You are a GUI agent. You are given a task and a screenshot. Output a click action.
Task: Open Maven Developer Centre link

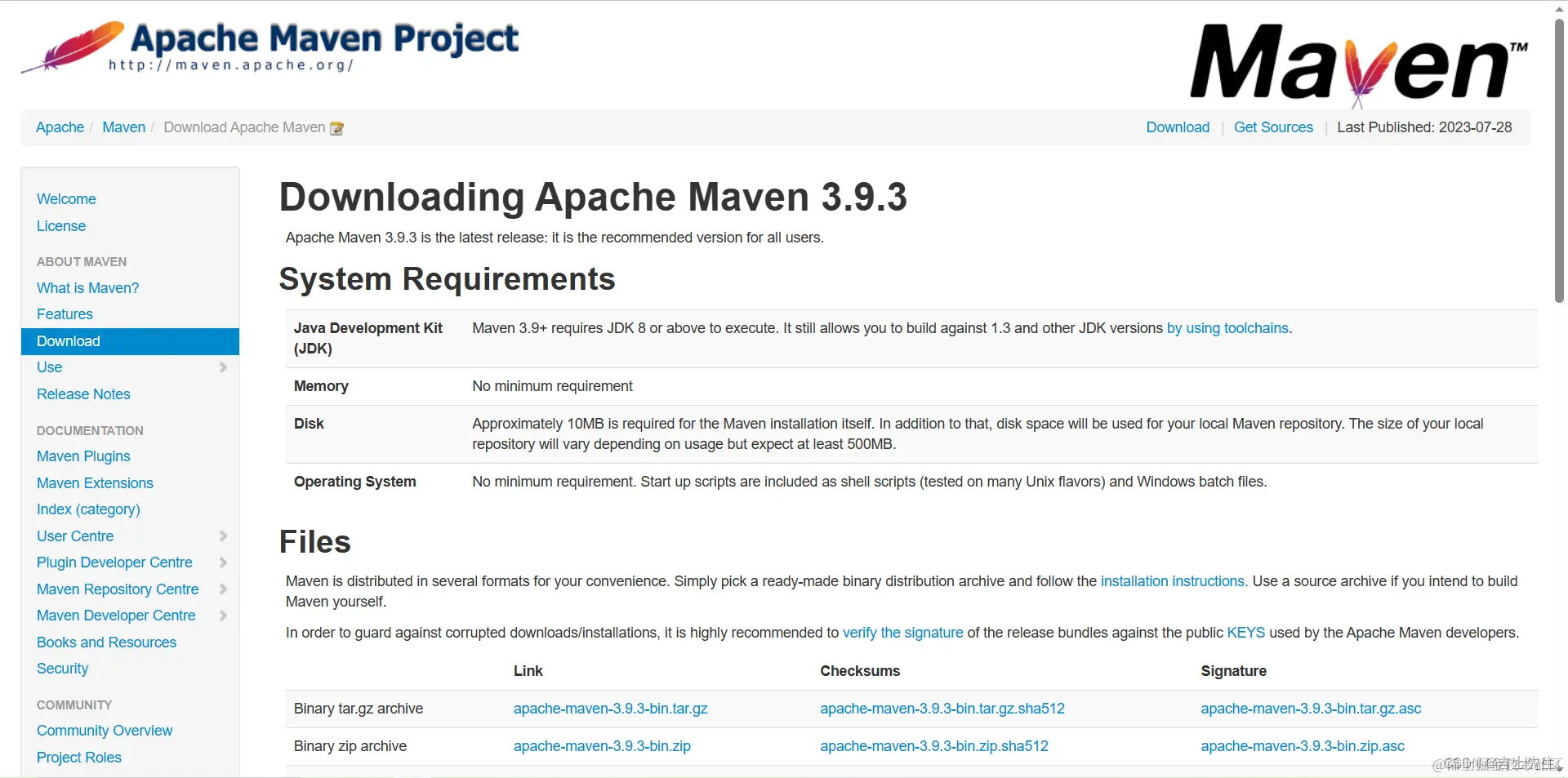(116, 616)
